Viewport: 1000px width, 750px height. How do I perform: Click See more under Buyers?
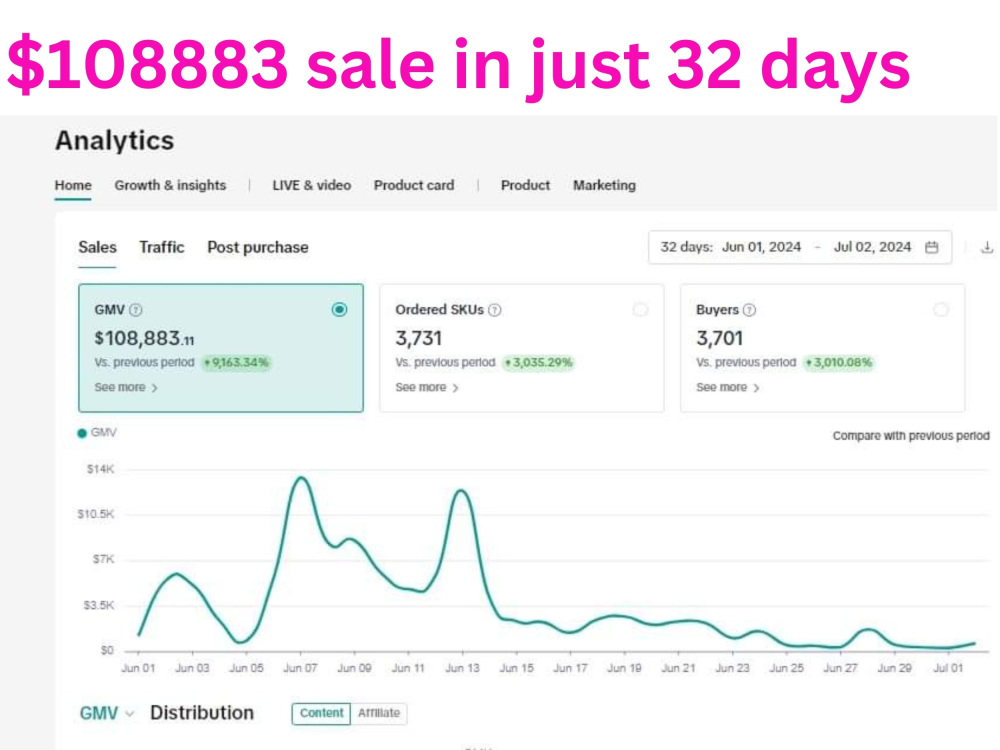[728, 387]
